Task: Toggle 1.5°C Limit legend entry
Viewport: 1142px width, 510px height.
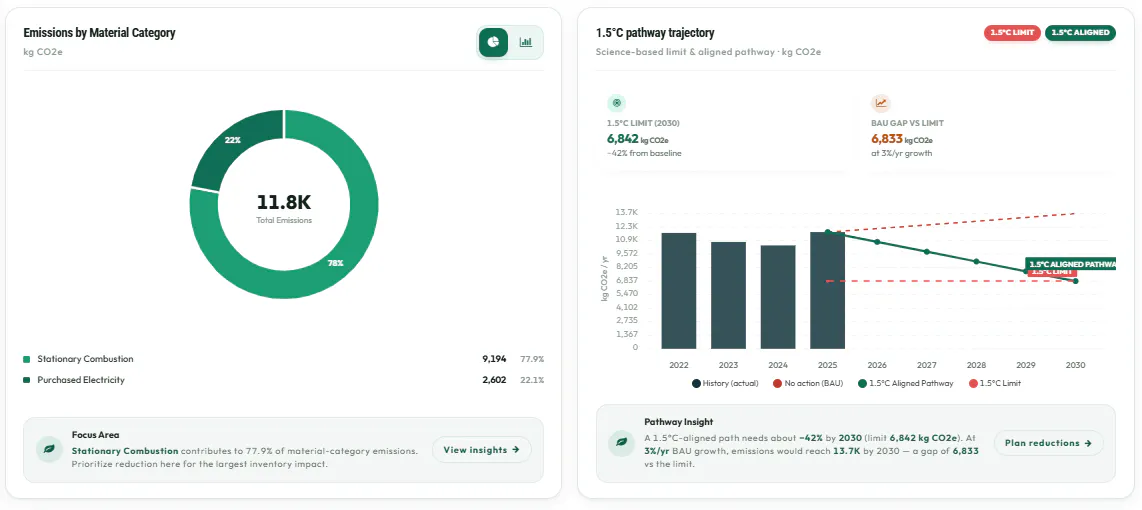Action: (x=995, y=383)
